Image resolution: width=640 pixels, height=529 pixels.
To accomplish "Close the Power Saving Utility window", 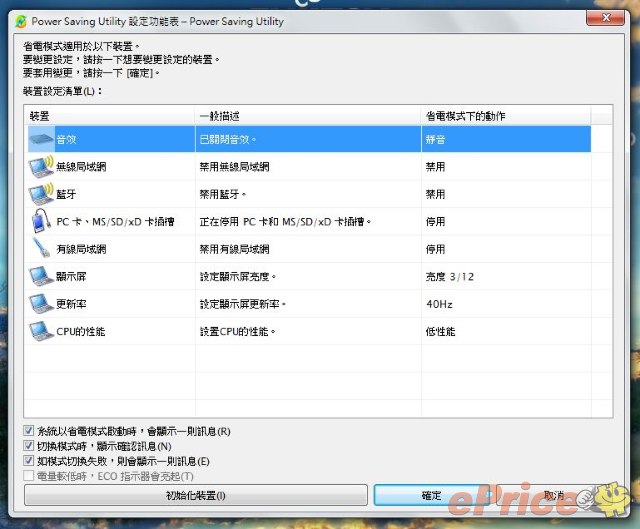I will tap(606, 18).
